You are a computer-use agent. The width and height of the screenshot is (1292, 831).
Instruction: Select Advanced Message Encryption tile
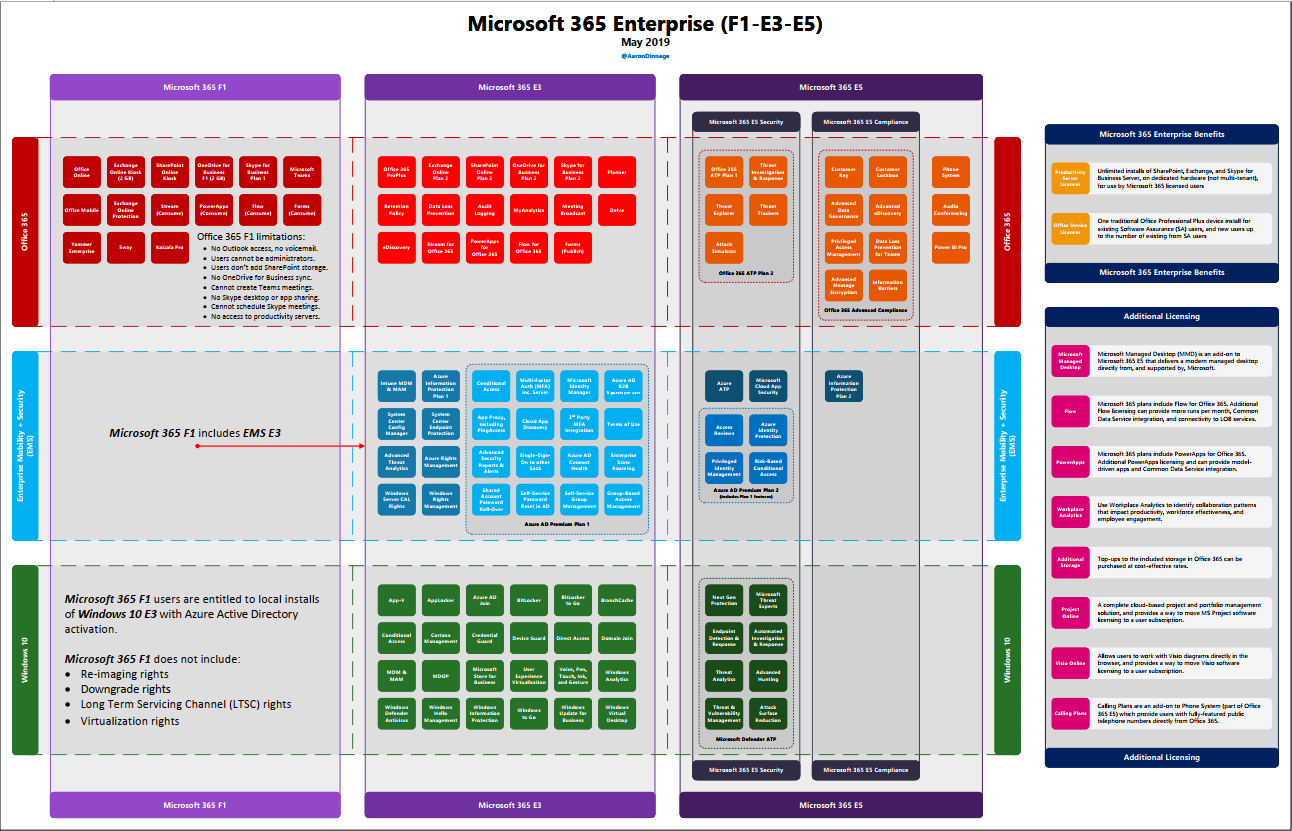(x=844, y=285)
